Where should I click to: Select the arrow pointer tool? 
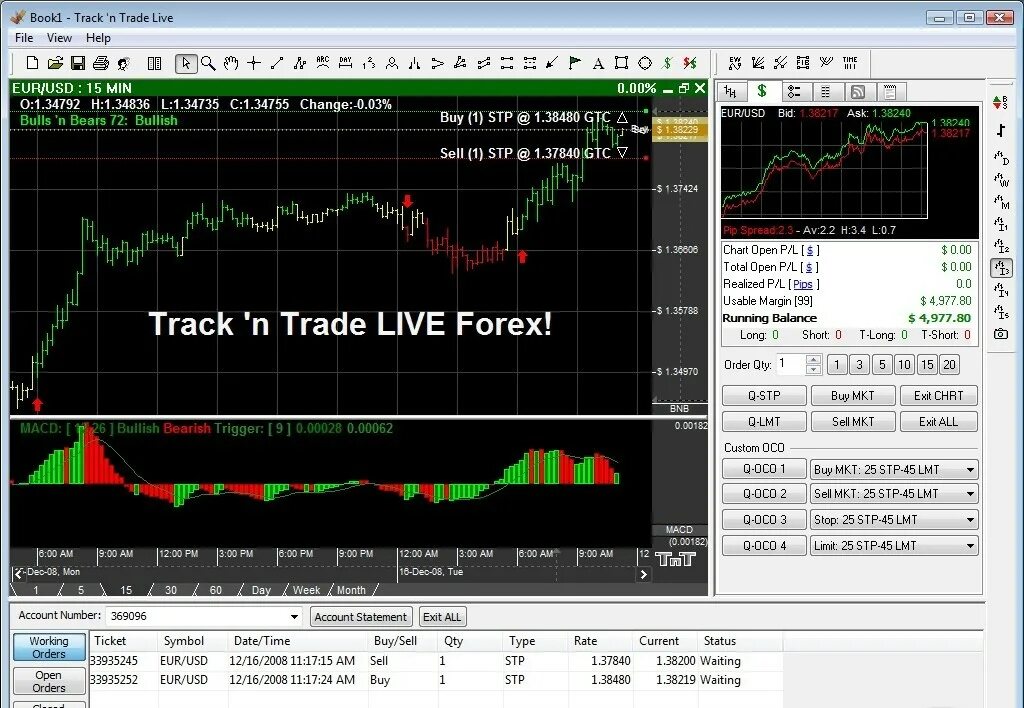pos(186,63)
